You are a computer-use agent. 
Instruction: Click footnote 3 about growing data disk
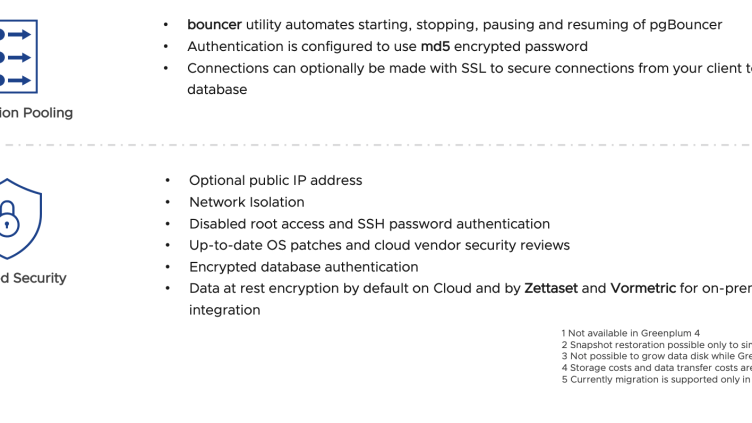tap(656, 356)
